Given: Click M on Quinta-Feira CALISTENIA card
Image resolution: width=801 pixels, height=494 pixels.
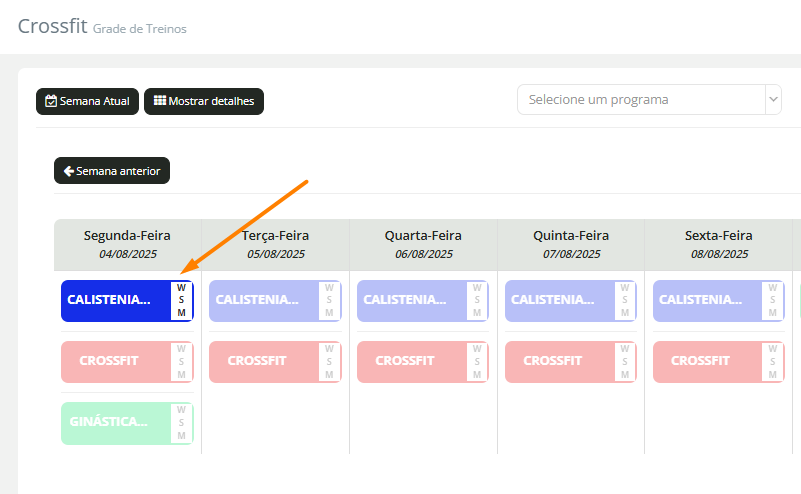Looking at the screenshot, I should (x=625, y=313).
